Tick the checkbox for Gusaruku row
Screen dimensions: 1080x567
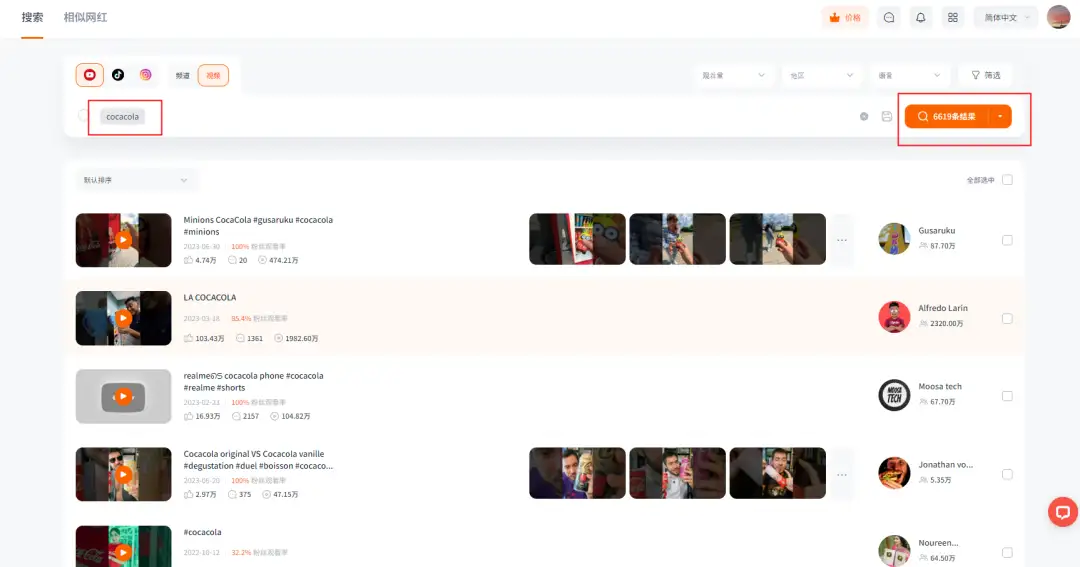pos(1007,240)
